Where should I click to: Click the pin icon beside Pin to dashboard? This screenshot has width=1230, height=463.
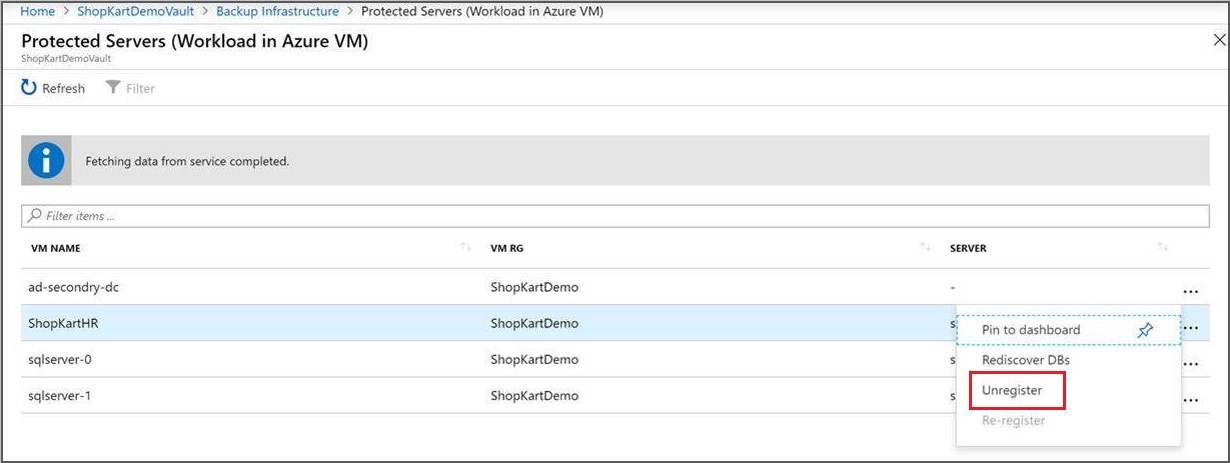click(x=1146, y=330)
